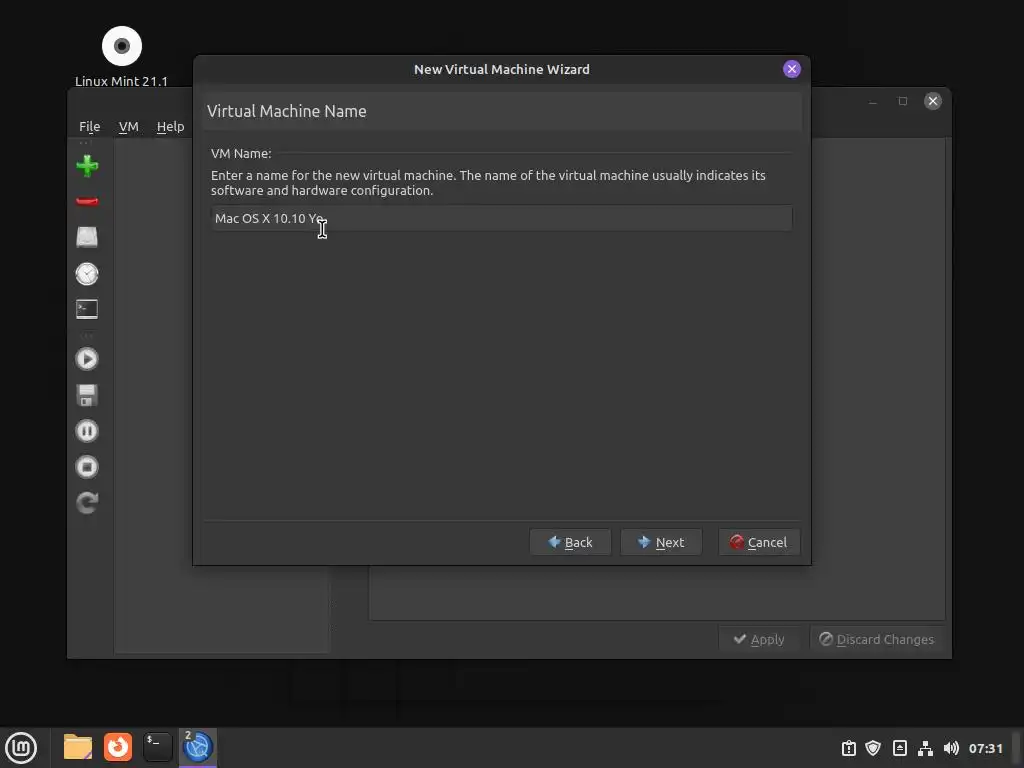Click the play start VM icon
The image size is (1024, 768).
(87, 359)
